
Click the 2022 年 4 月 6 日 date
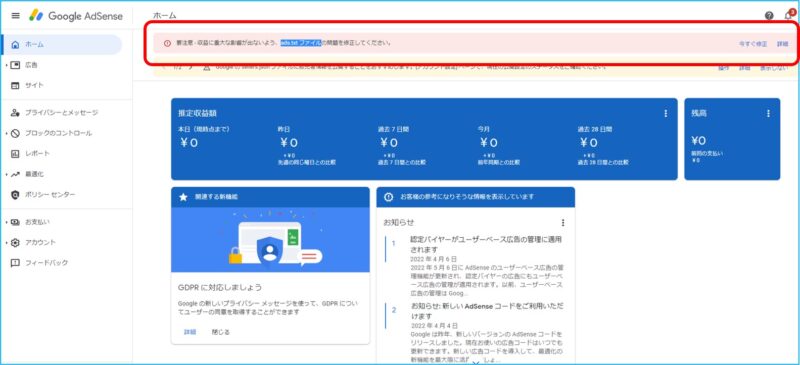(433, 259)
